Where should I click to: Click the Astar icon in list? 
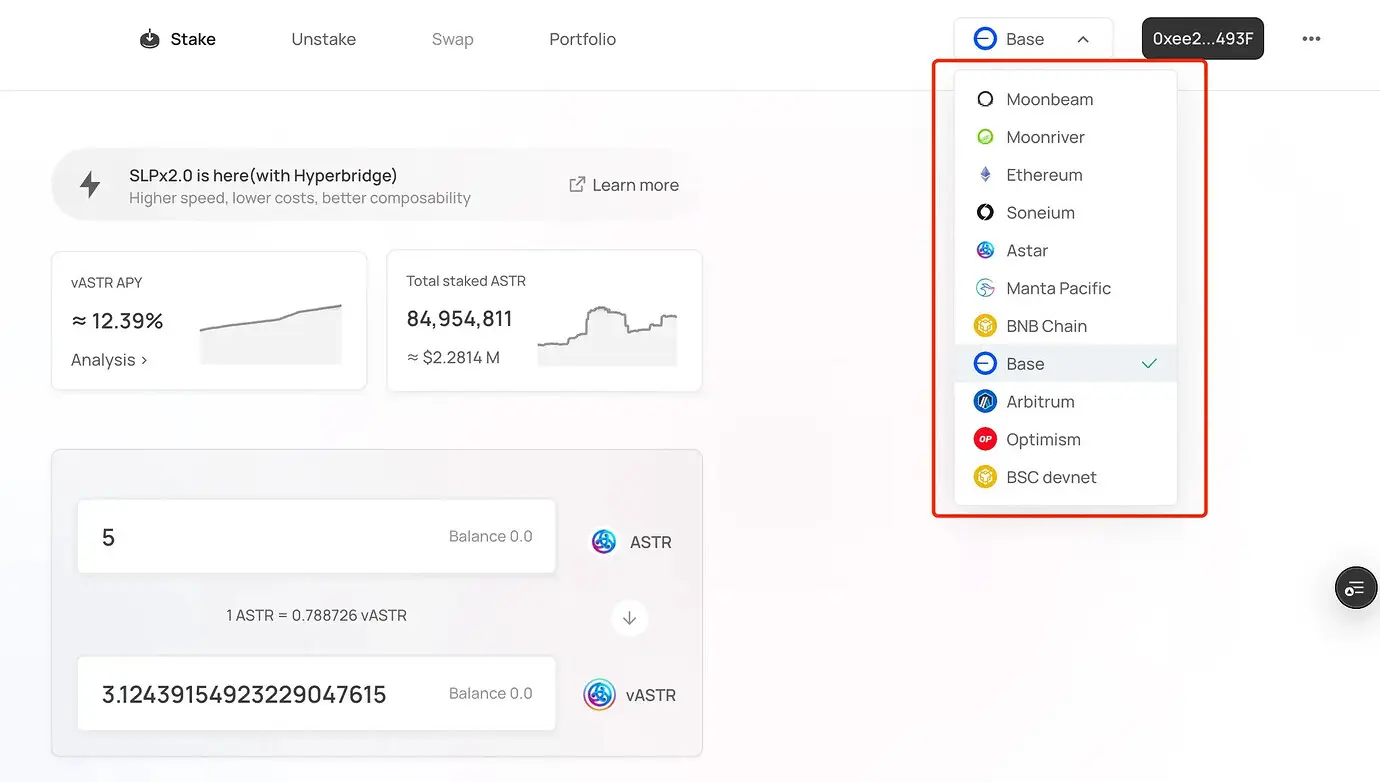[x=985, y=251]
